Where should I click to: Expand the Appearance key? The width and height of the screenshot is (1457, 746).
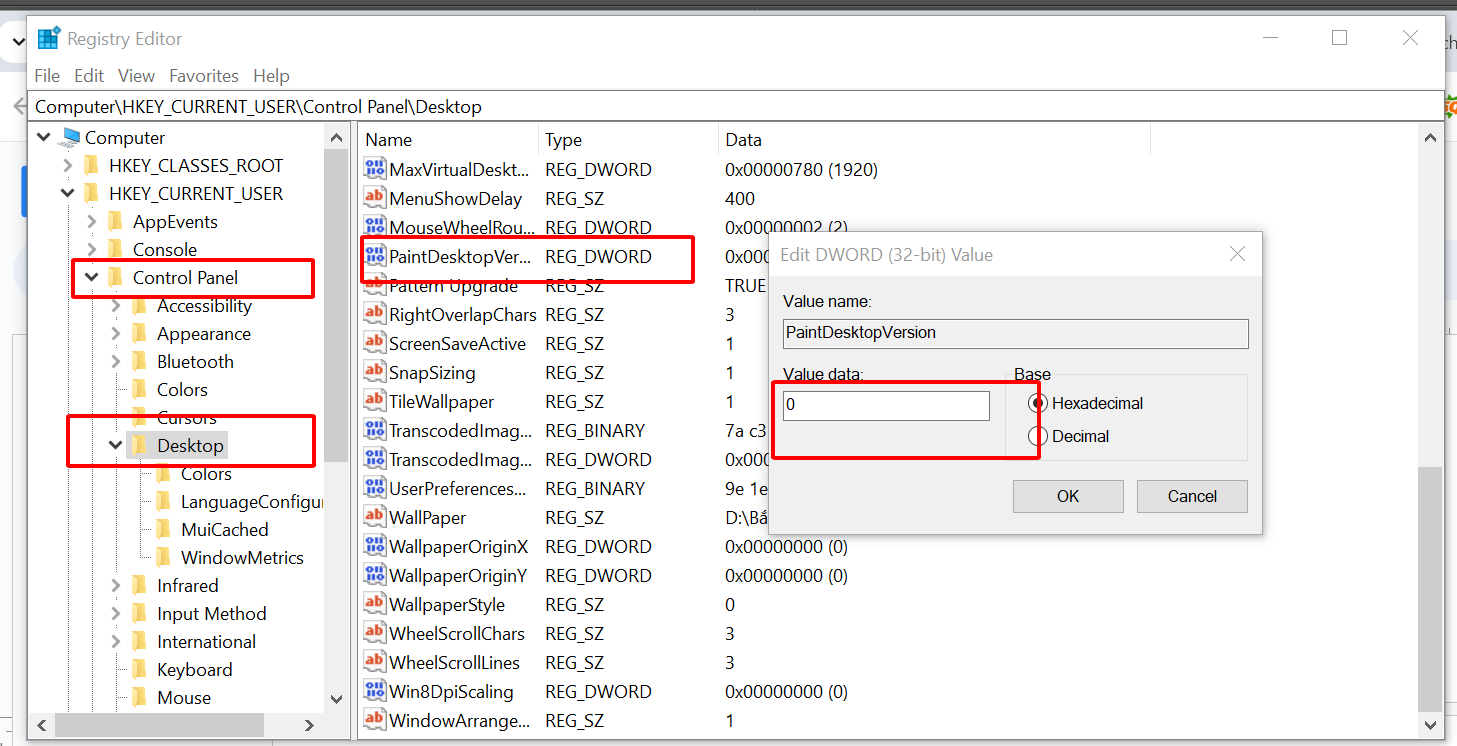pyautogui.click(x=115, y=334)
